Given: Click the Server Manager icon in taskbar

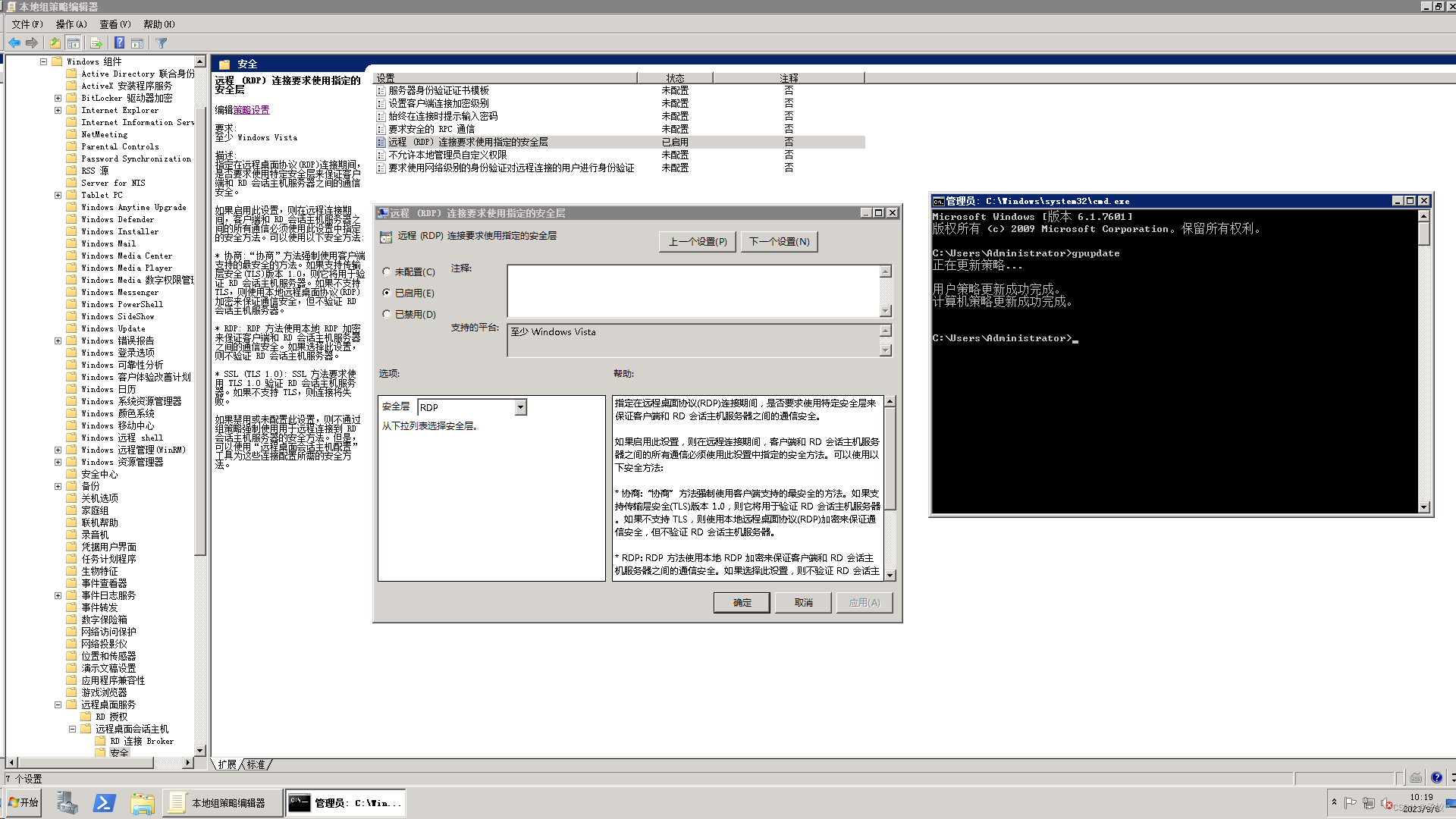Looking at the screenshot, I should coord(67,803).
